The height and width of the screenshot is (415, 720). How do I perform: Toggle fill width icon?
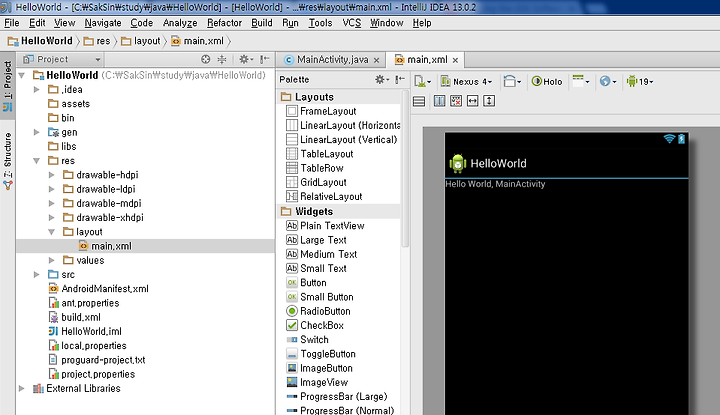coord(472,101)
